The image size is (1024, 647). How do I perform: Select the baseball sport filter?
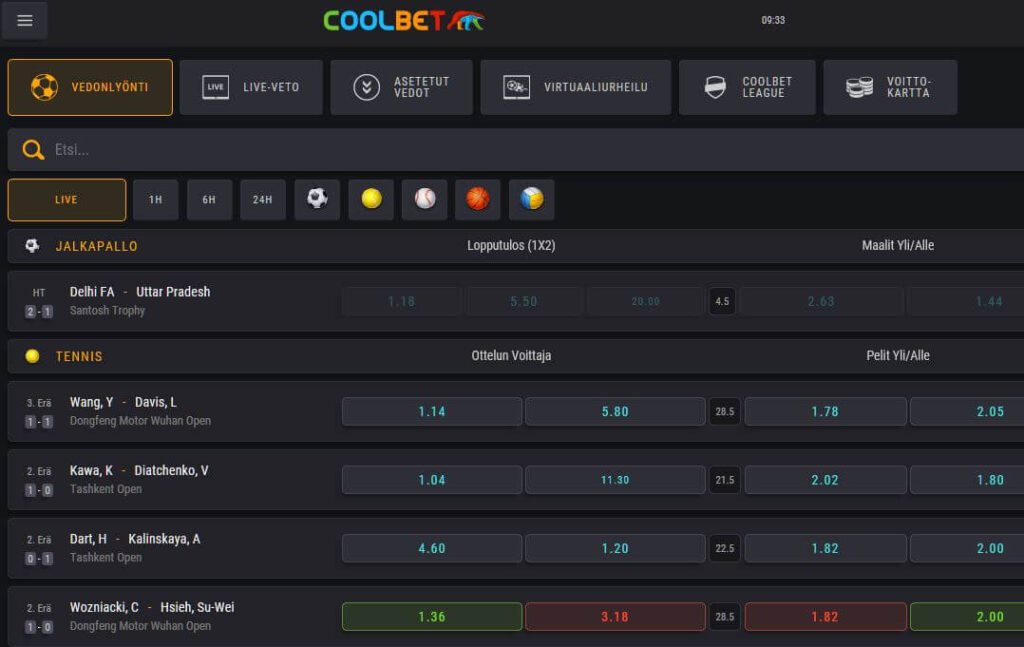point(424,198)
